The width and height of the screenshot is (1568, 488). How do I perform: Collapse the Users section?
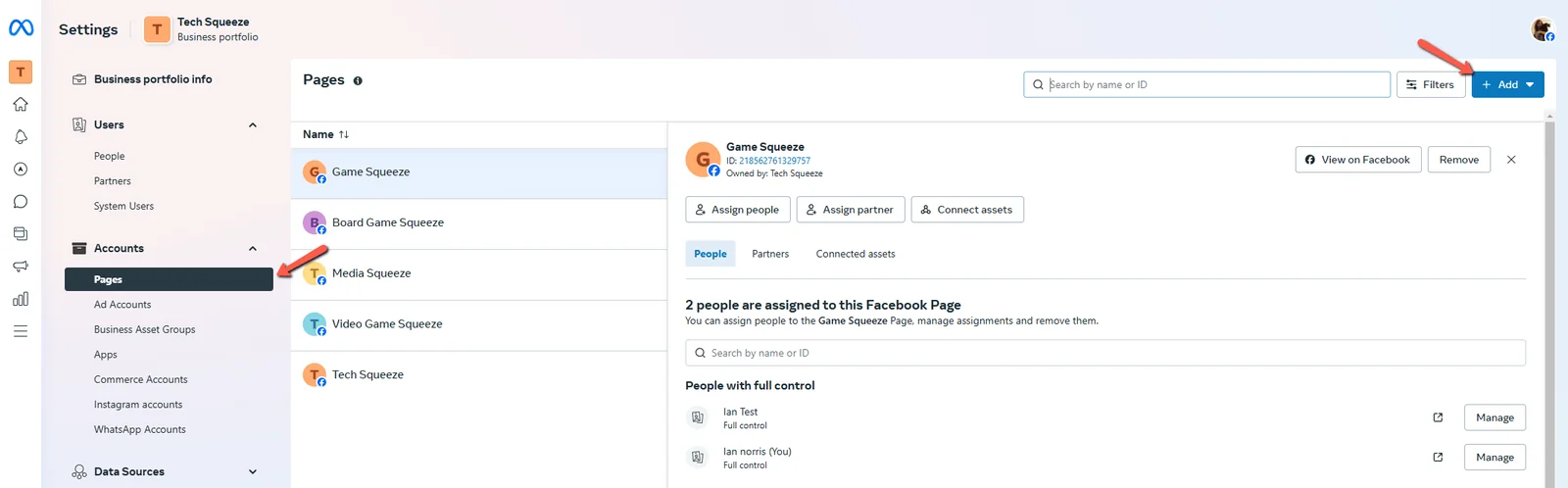click(x=253, y=125)
